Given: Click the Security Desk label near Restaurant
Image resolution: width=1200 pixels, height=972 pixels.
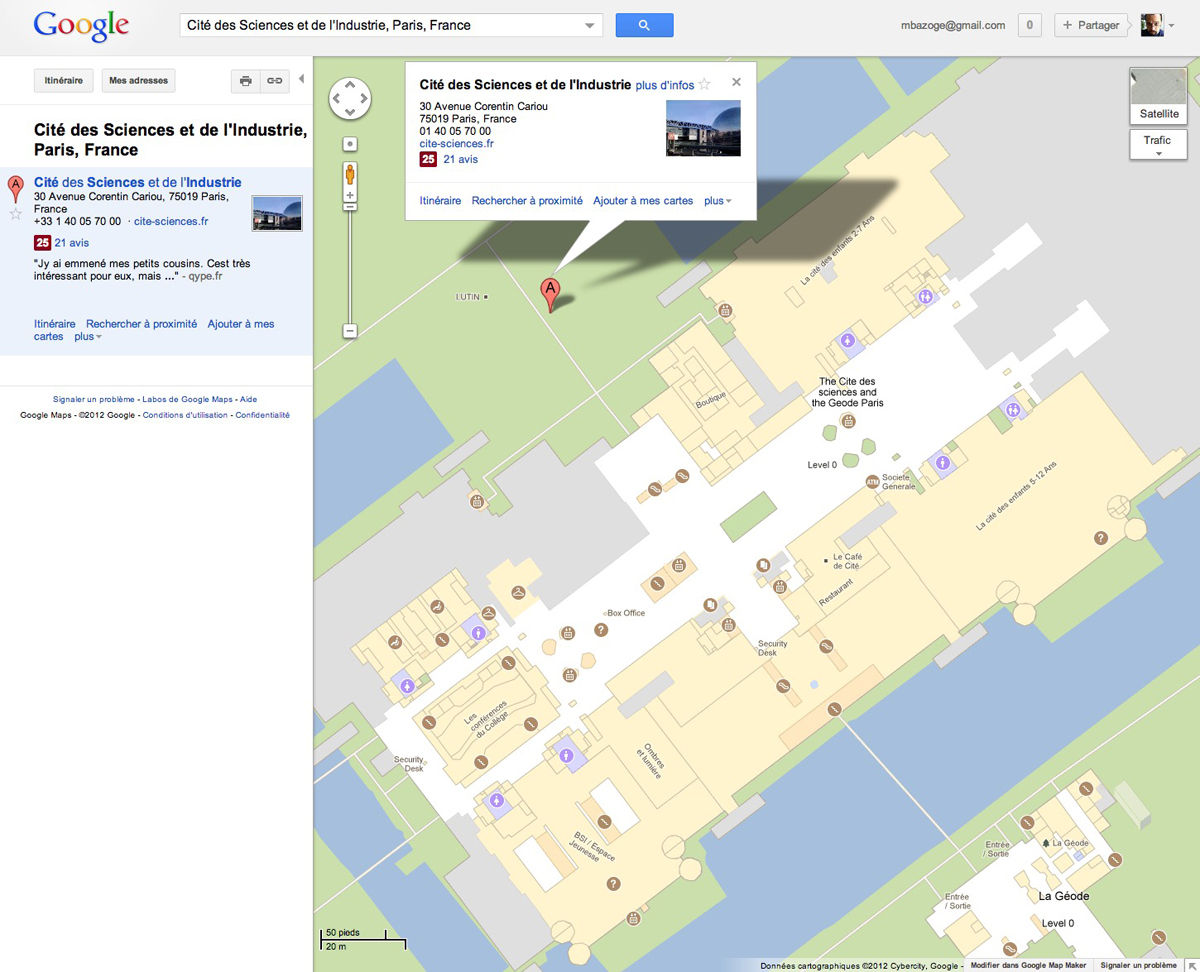Looking at the screenshot, I should click(773, 648).
